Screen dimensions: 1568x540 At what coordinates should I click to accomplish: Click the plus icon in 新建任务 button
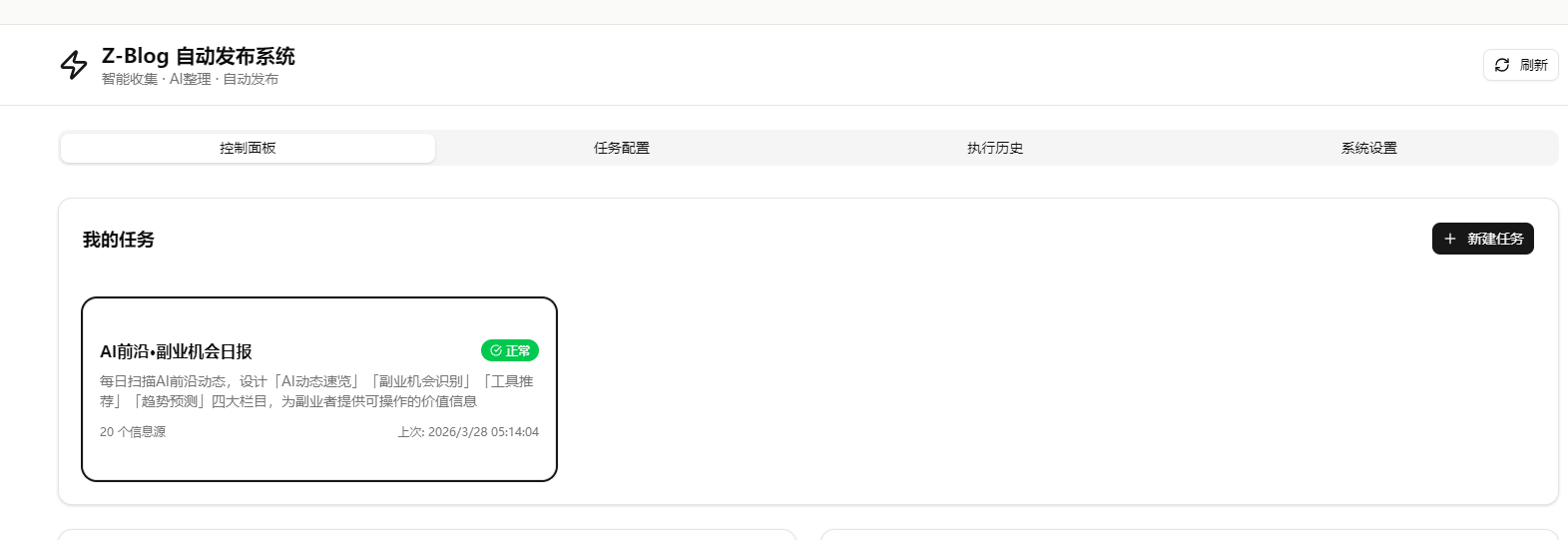(x=1450, y=239)
